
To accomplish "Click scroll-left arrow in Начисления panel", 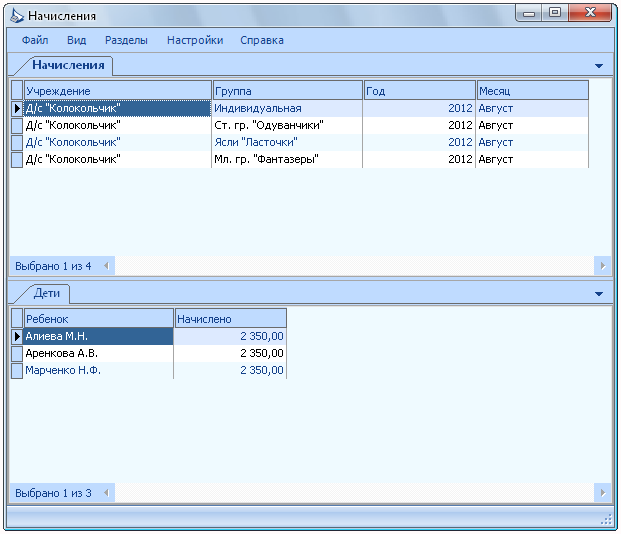I will pos(106,266).
